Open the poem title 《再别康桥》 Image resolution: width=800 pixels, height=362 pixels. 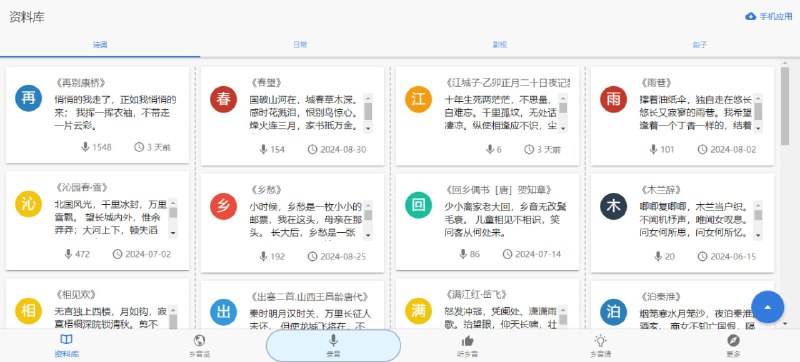pos(81,82)
